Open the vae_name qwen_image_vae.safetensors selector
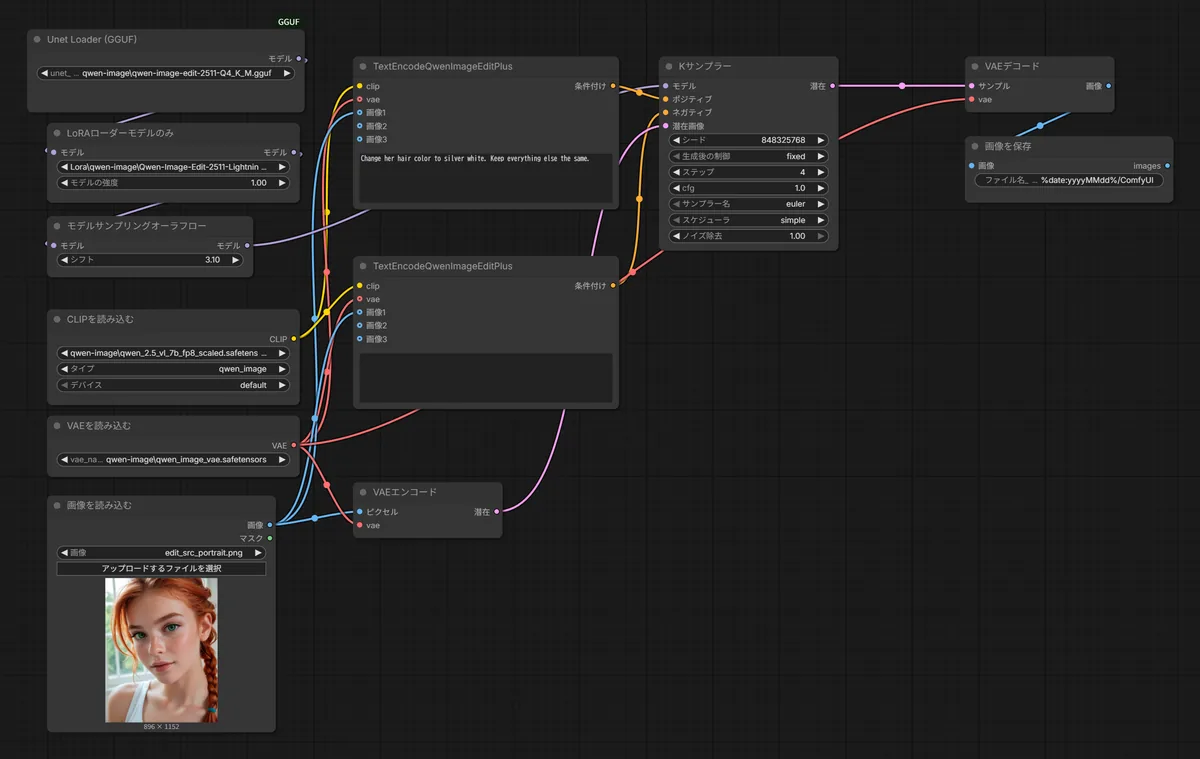This screenshot has width=1200, height=759. [x=173, y=460]
